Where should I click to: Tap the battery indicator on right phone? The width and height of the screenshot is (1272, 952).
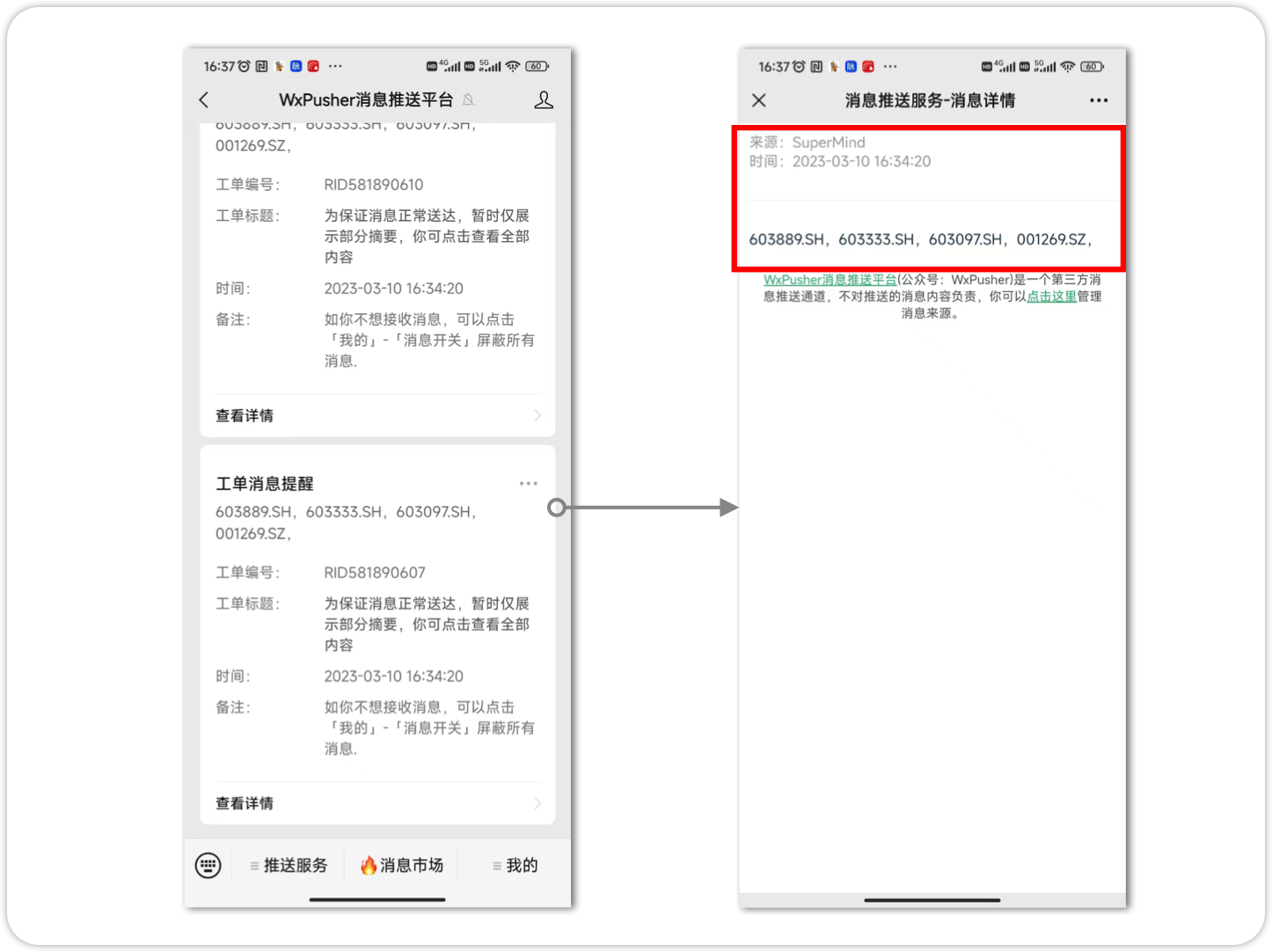(1092, 66)
